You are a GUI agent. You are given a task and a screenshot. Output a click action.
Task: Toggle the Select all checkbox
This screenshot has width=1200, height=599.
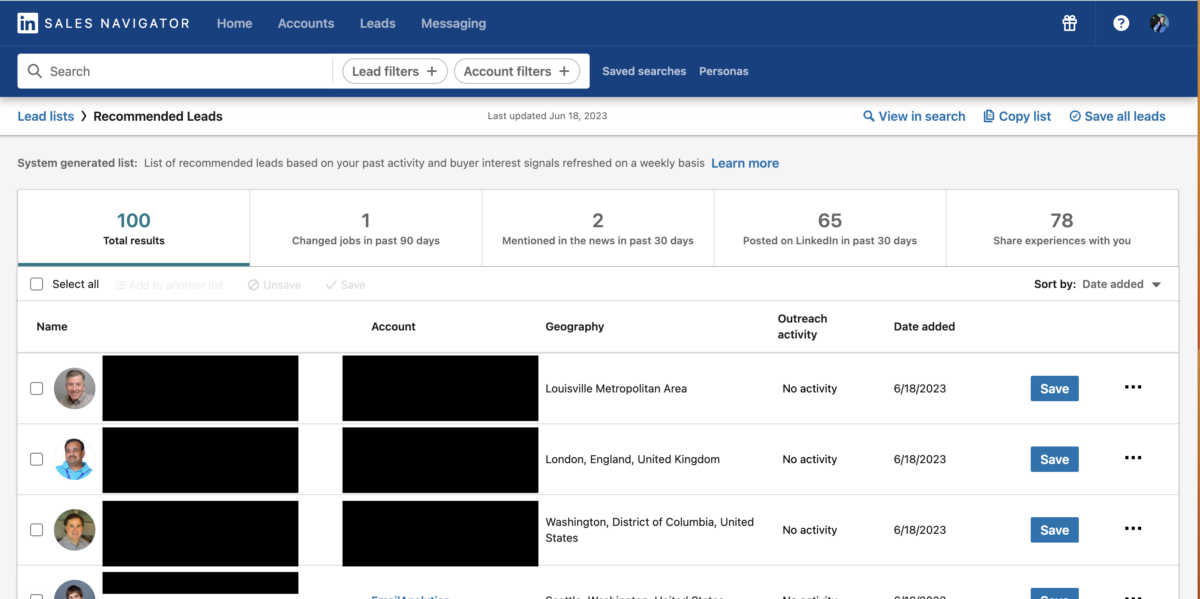coord(37,284)
